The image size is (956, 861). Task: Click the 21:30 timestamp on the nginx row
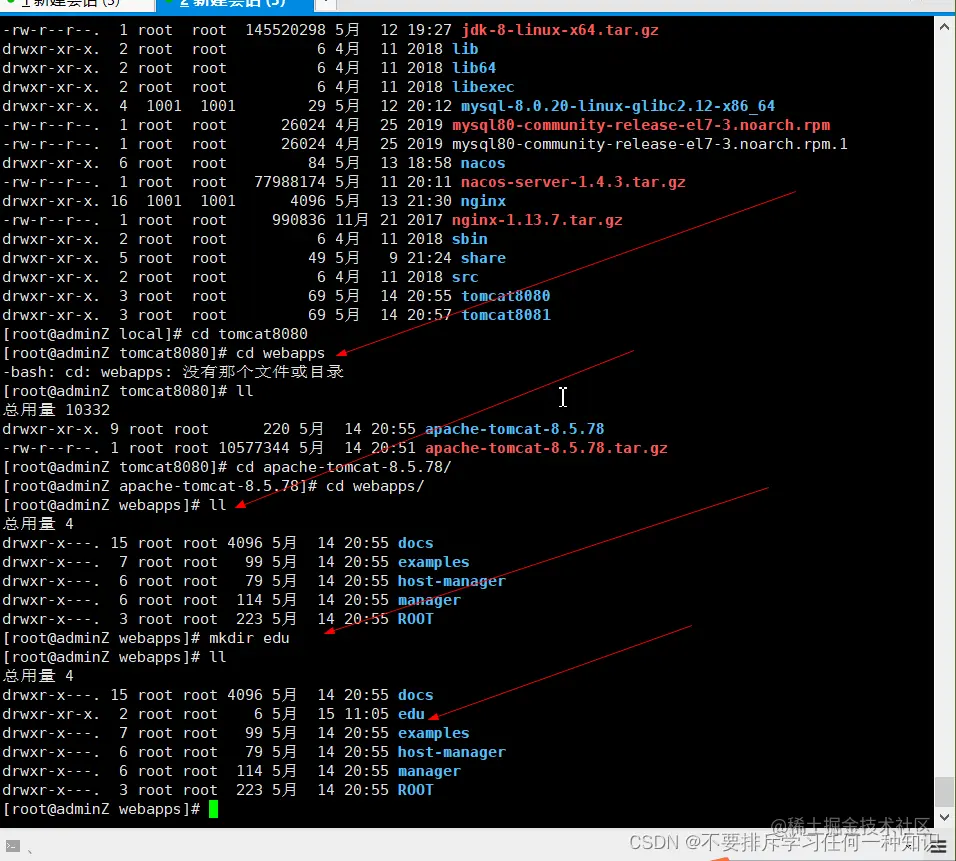click(429, 201)
